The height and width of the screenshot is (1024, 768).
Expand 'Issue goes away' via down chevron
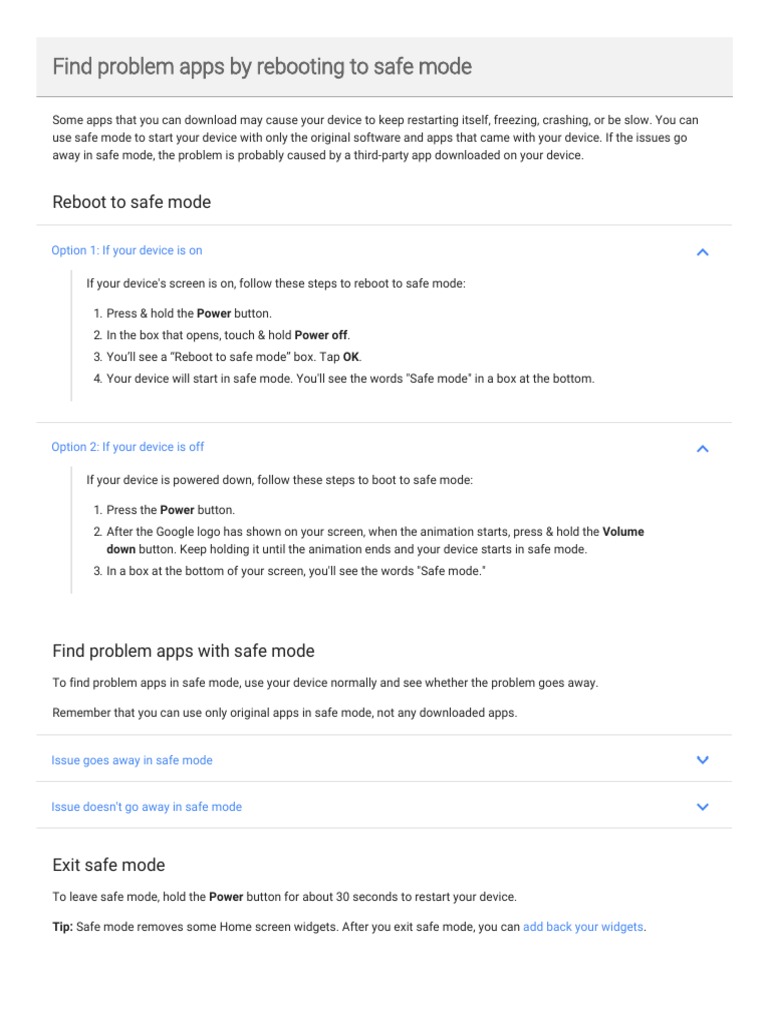[x=702, y=760]
